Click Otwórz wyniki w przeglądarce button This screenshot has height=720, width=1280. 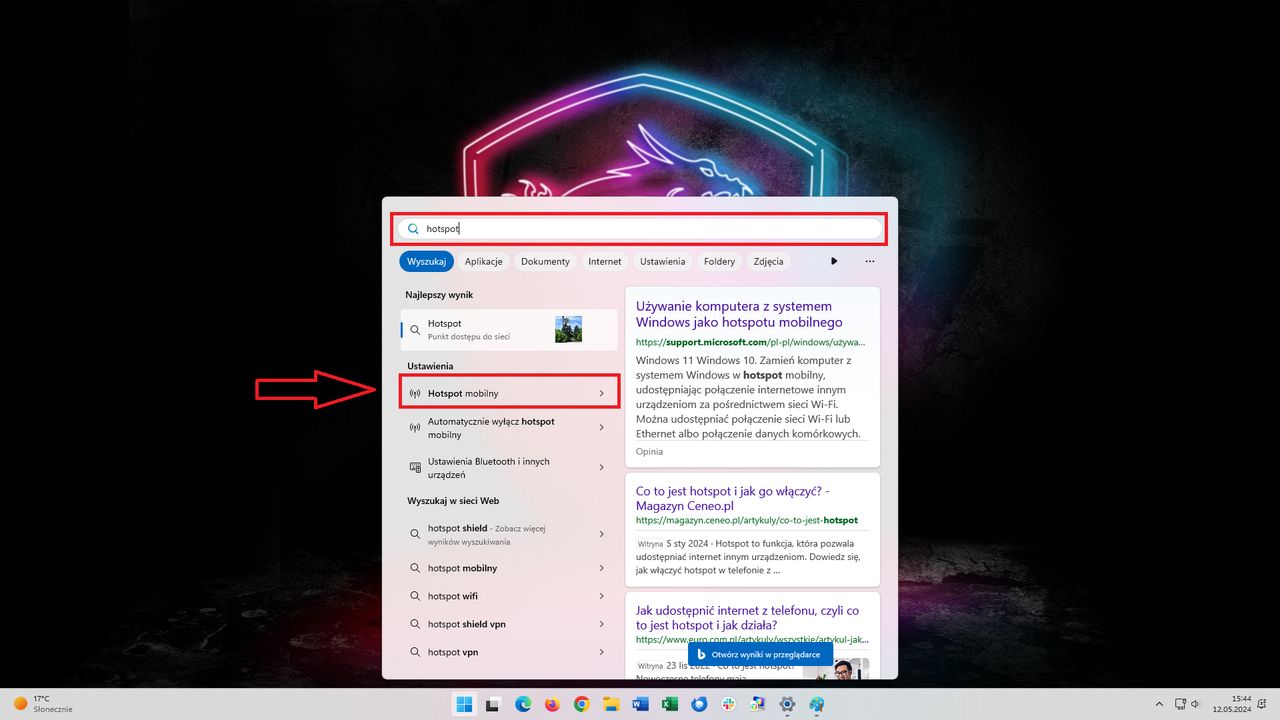(760, 654)
